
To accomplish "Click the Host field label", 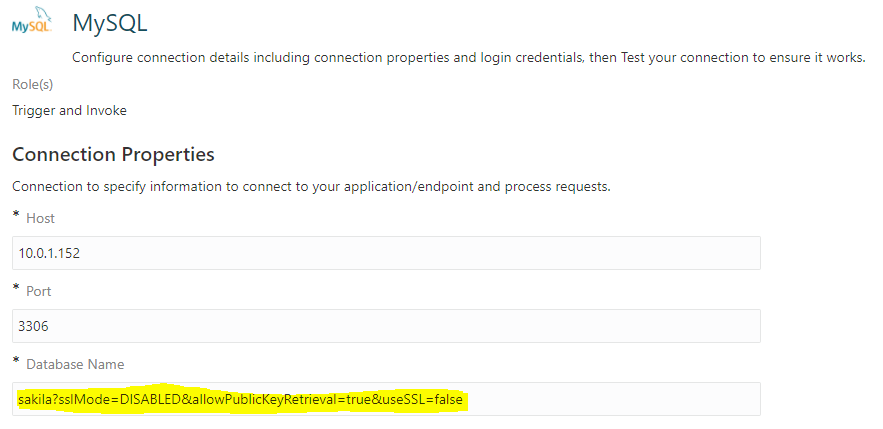I will (x=41, y=218).
